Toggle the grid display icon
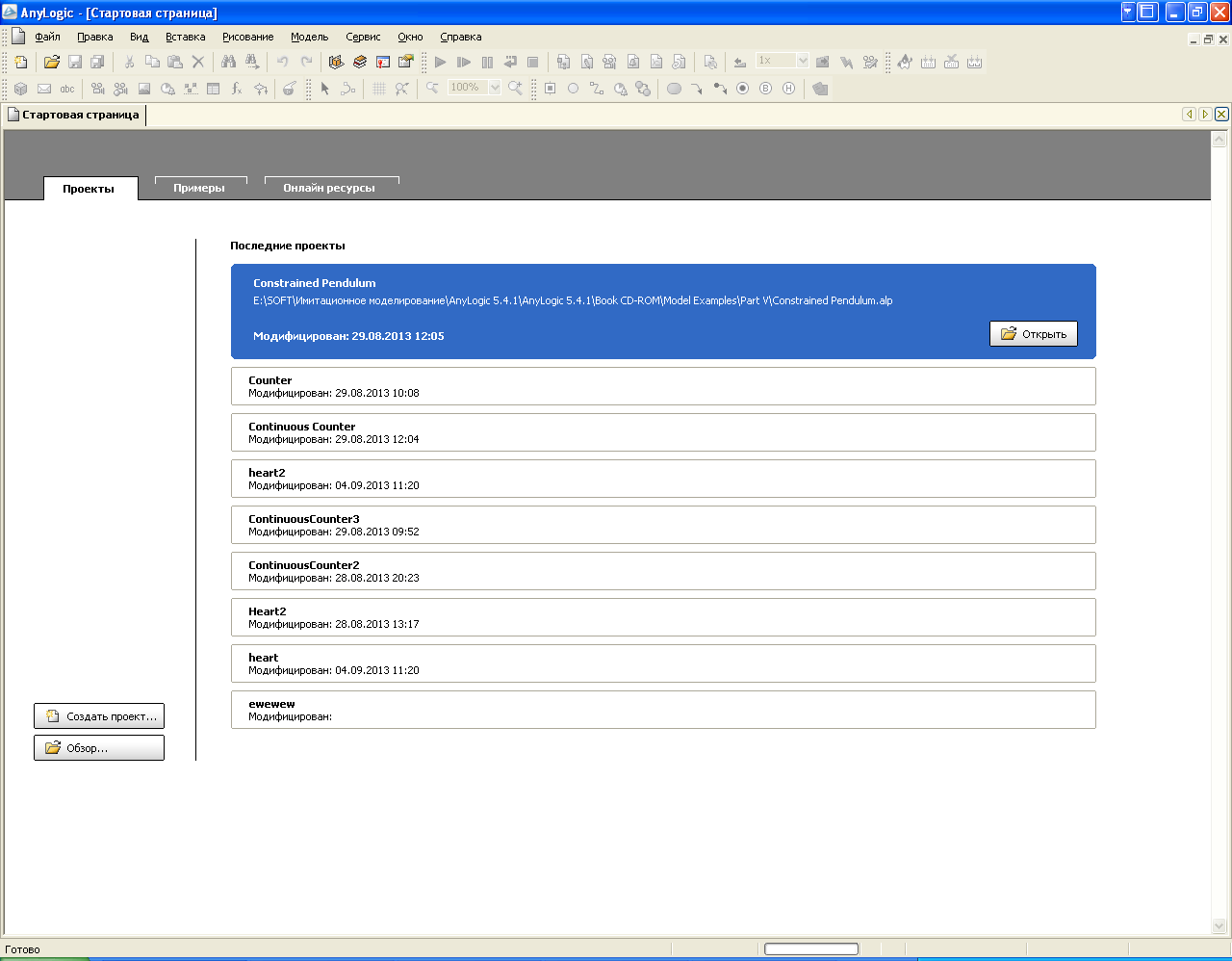 379,89
